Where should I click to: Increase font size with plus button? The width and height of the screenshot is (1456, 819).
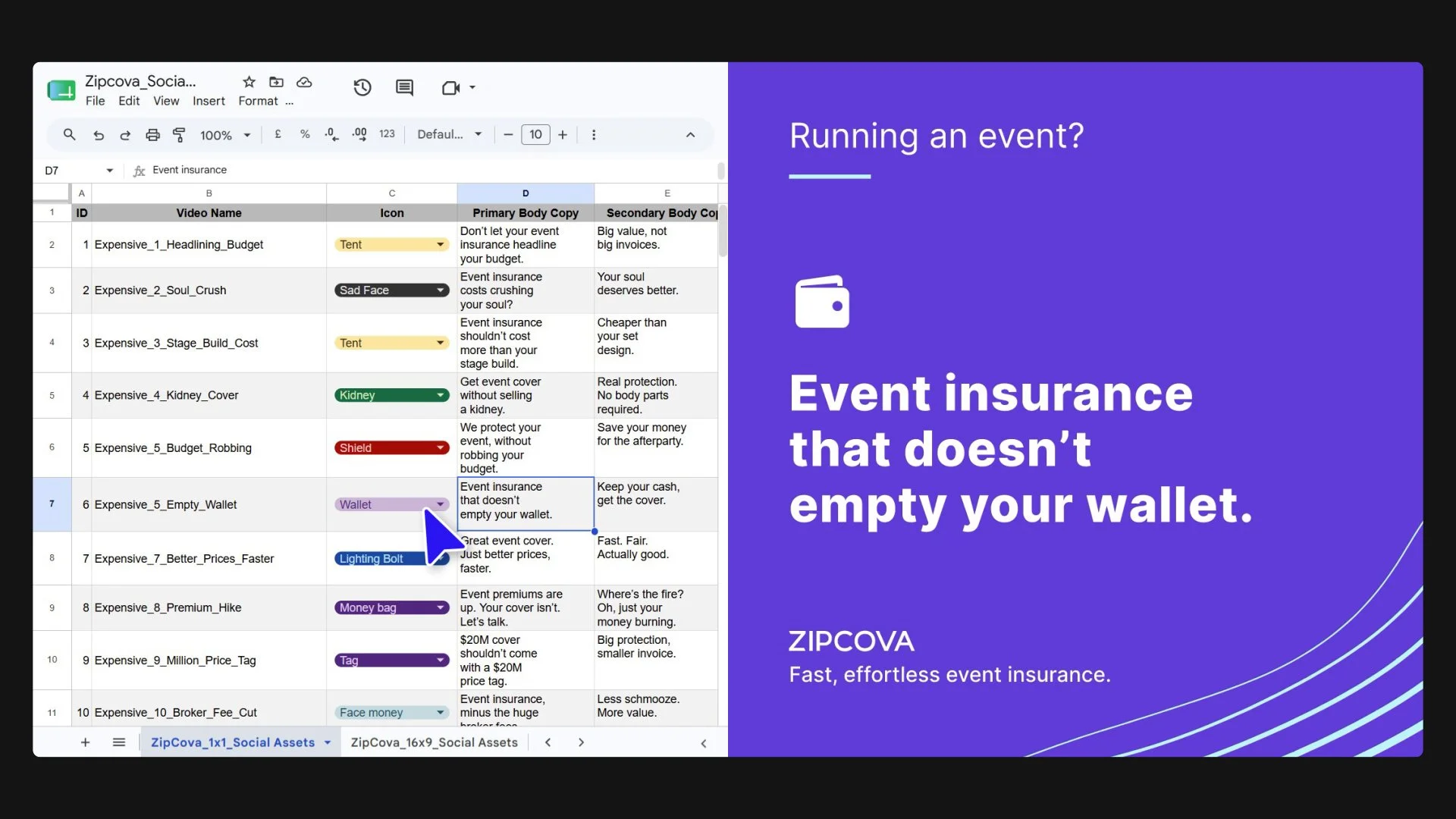[563, 135]
